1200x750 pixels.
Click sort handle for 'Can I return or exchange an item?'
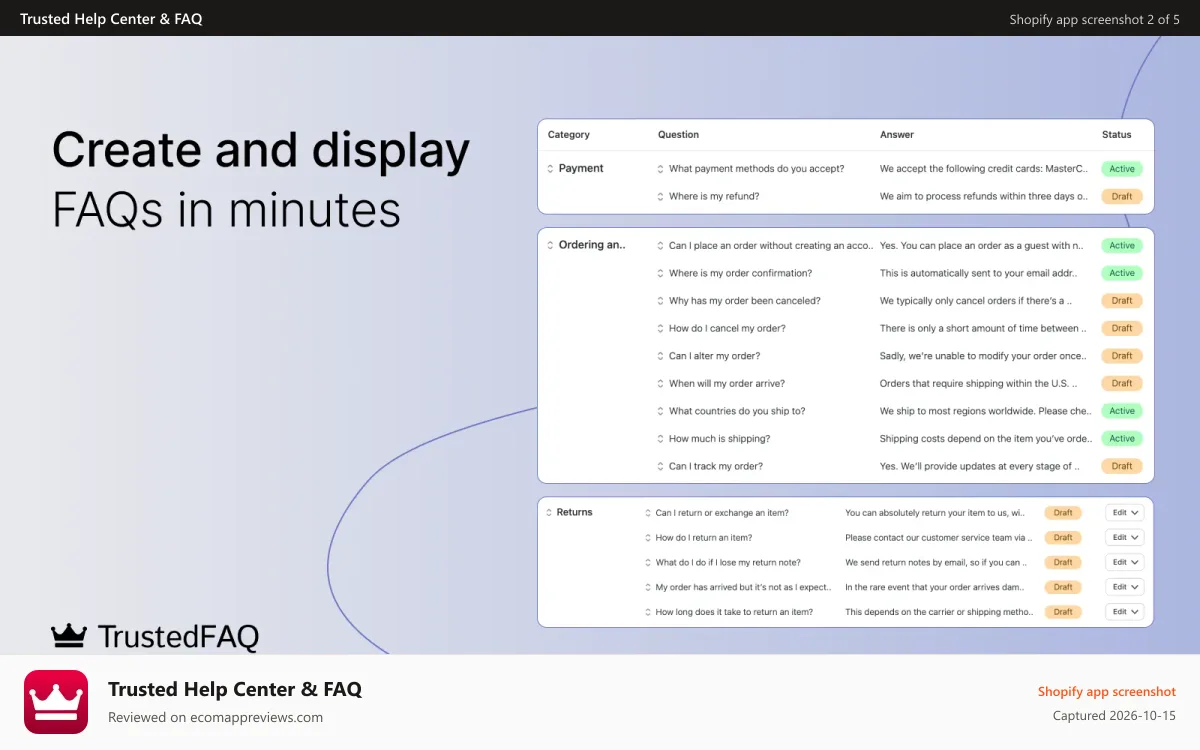648,513
